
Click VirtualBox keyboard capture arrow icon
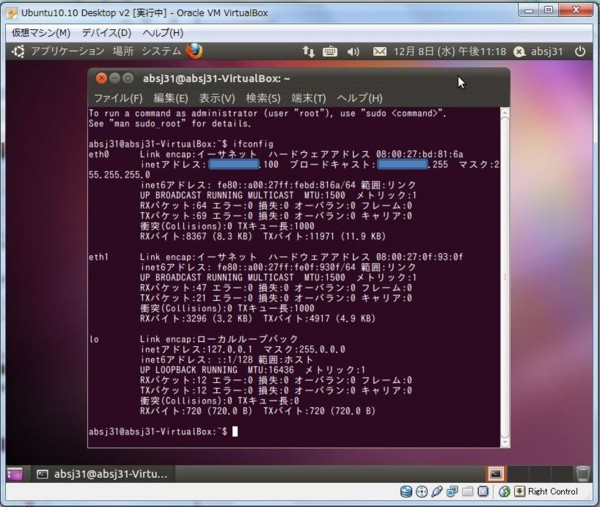click(519, 491)
